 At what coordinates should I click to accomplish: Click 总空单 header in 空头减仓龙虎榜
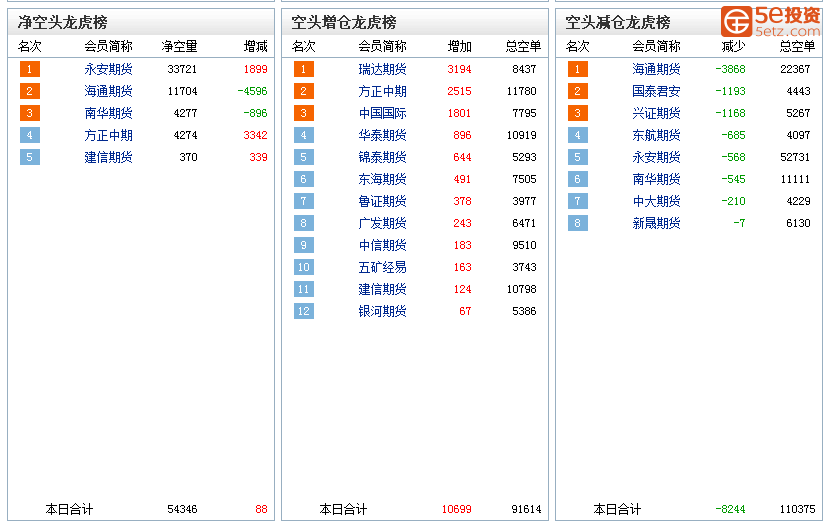pyautogui.click(x=797, y=46)
